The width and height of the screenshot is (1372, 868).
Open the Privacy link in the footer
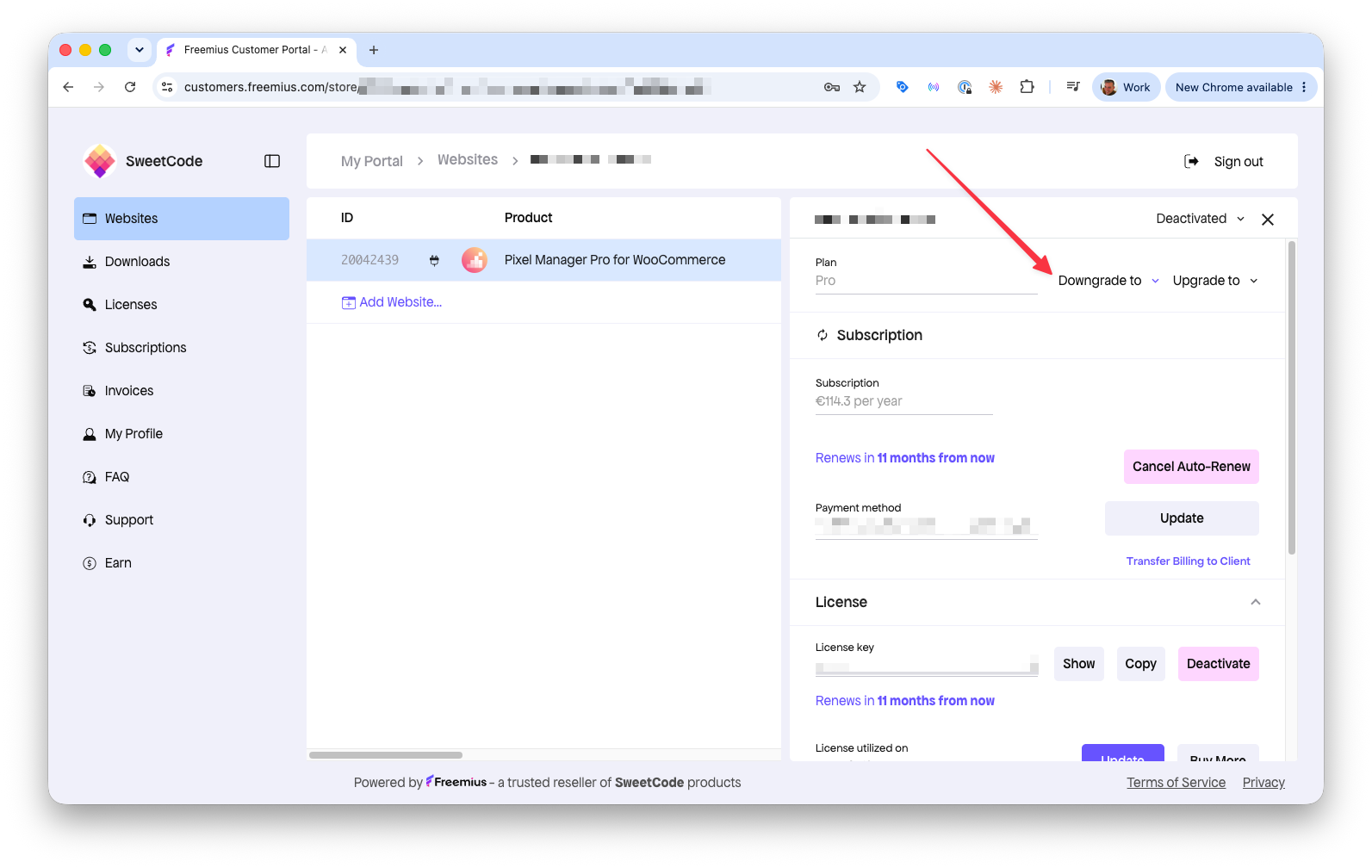click(x=1263, y=783)
